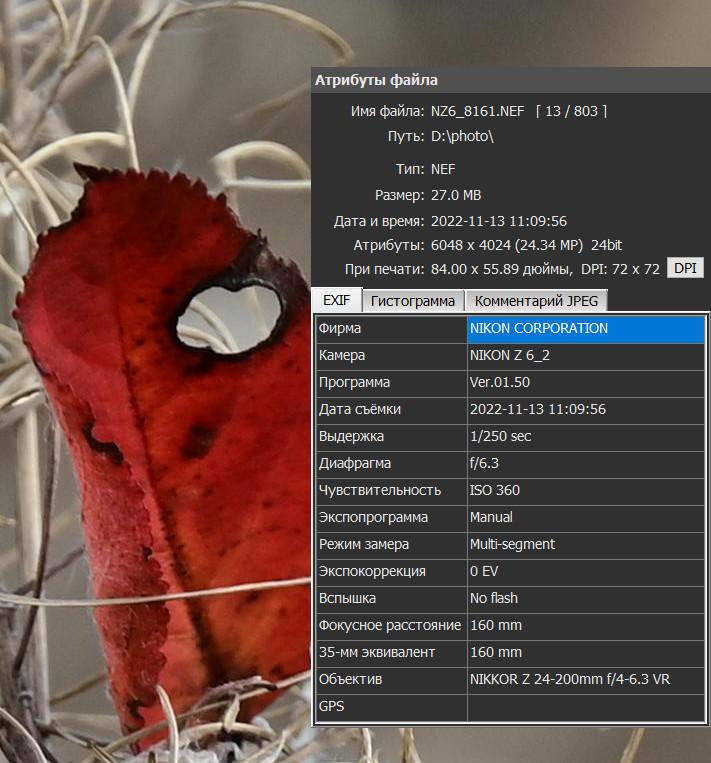Viewport: 711px width, 763px height.
Task: Click the attributes value 6048 x 4024 (24.34 MP)
Action: [507, 245]
